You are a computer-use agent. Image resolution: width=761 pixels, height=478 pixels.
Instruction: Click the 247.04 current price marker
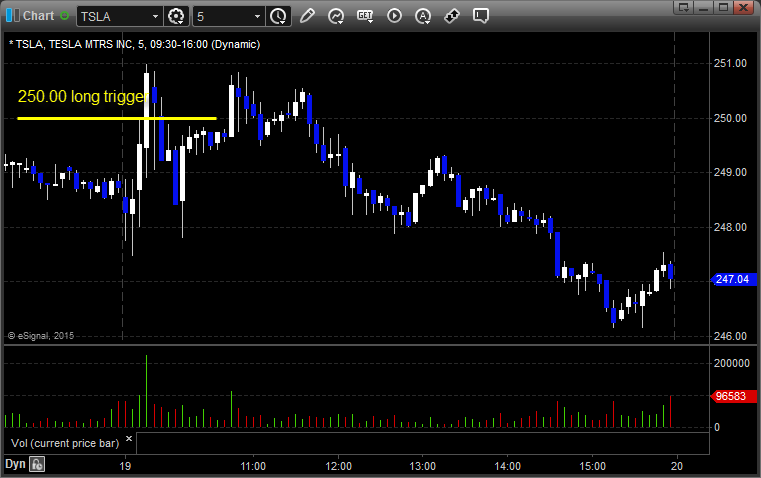tap(734, 280)
